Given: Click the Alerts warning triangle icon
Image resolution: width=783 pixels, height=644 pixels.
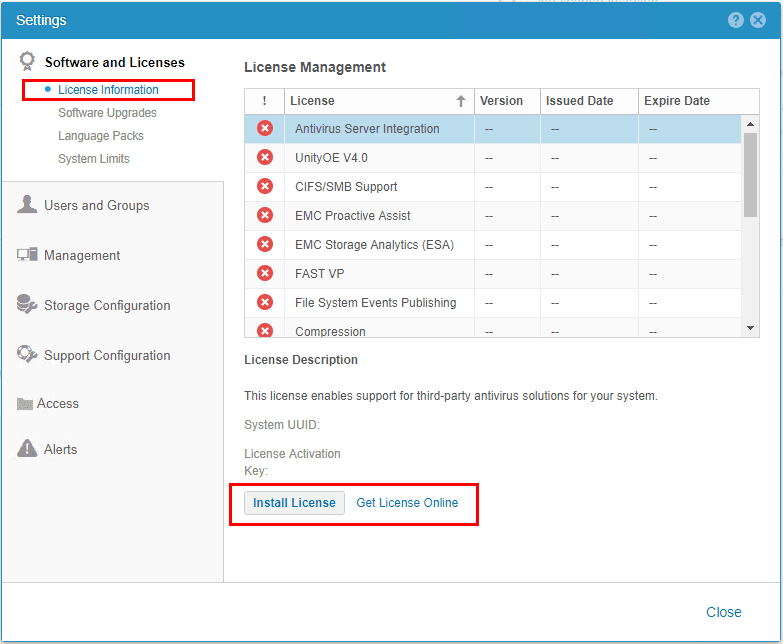Looking at the screenshot, I should click(x=27, y=449).
